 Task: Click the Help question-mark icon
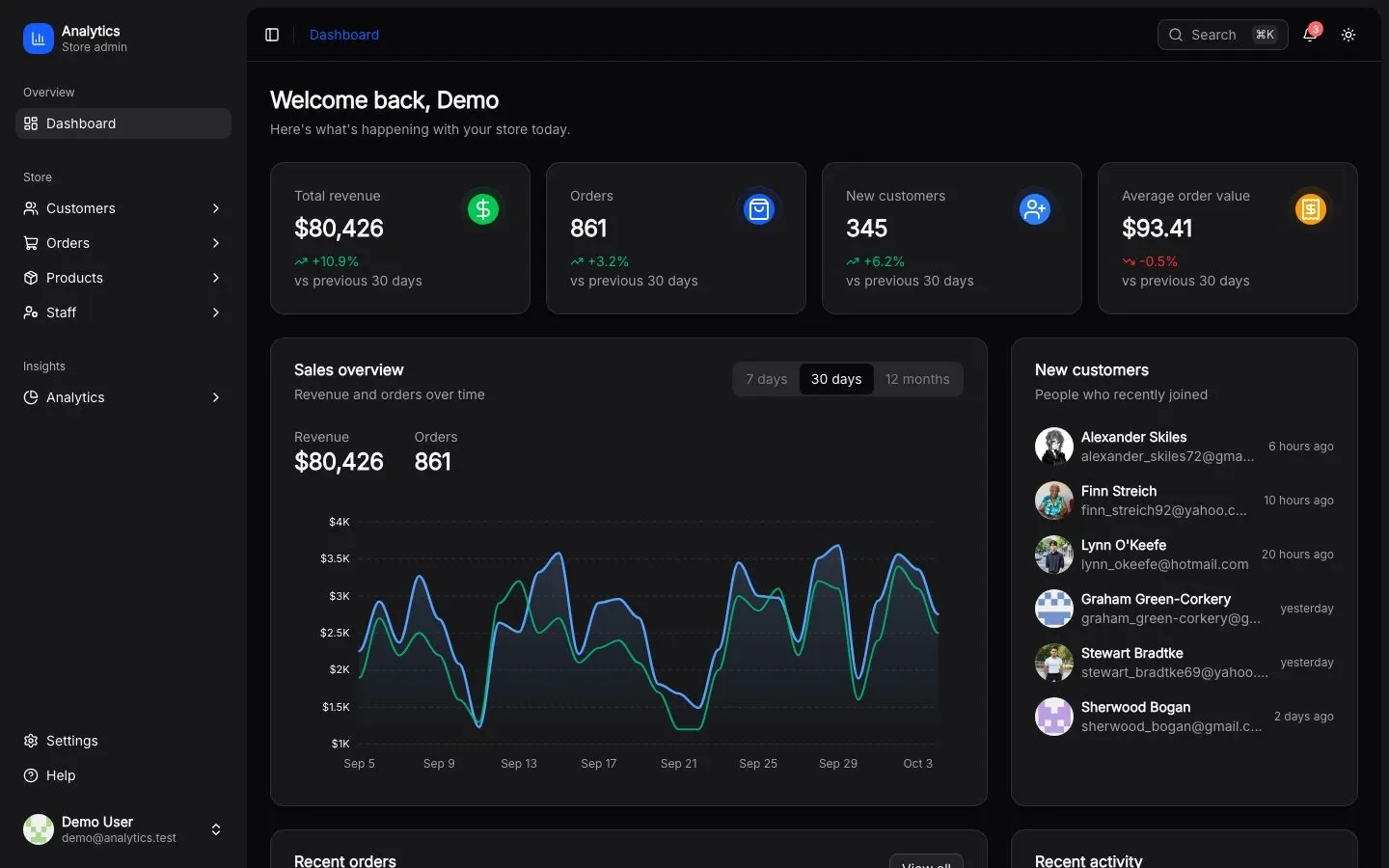point(31,775)
